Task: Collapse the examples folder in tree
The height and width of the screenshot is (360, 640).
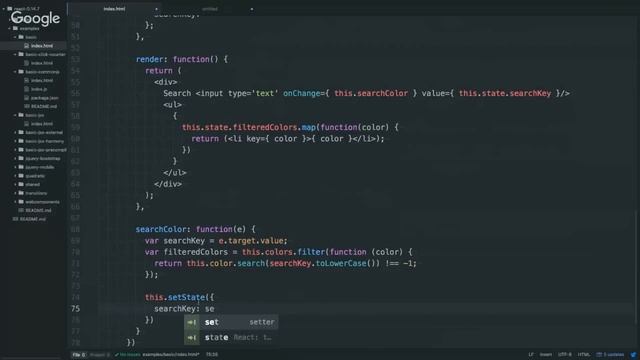Action: pyautogui.click(x=9, y=28)
